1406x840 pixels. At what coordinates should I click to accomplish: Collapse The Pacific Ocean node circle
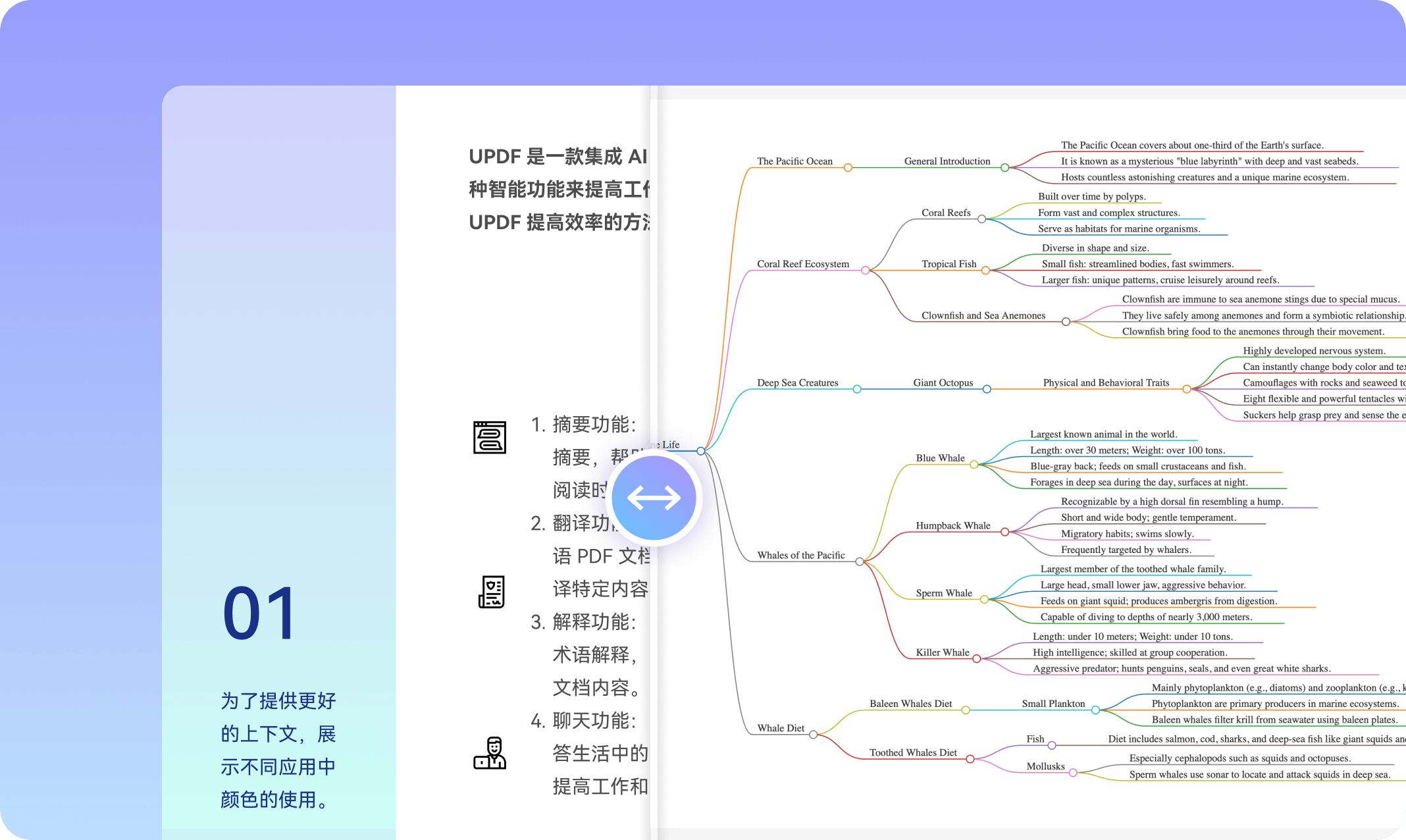(848, 168)
